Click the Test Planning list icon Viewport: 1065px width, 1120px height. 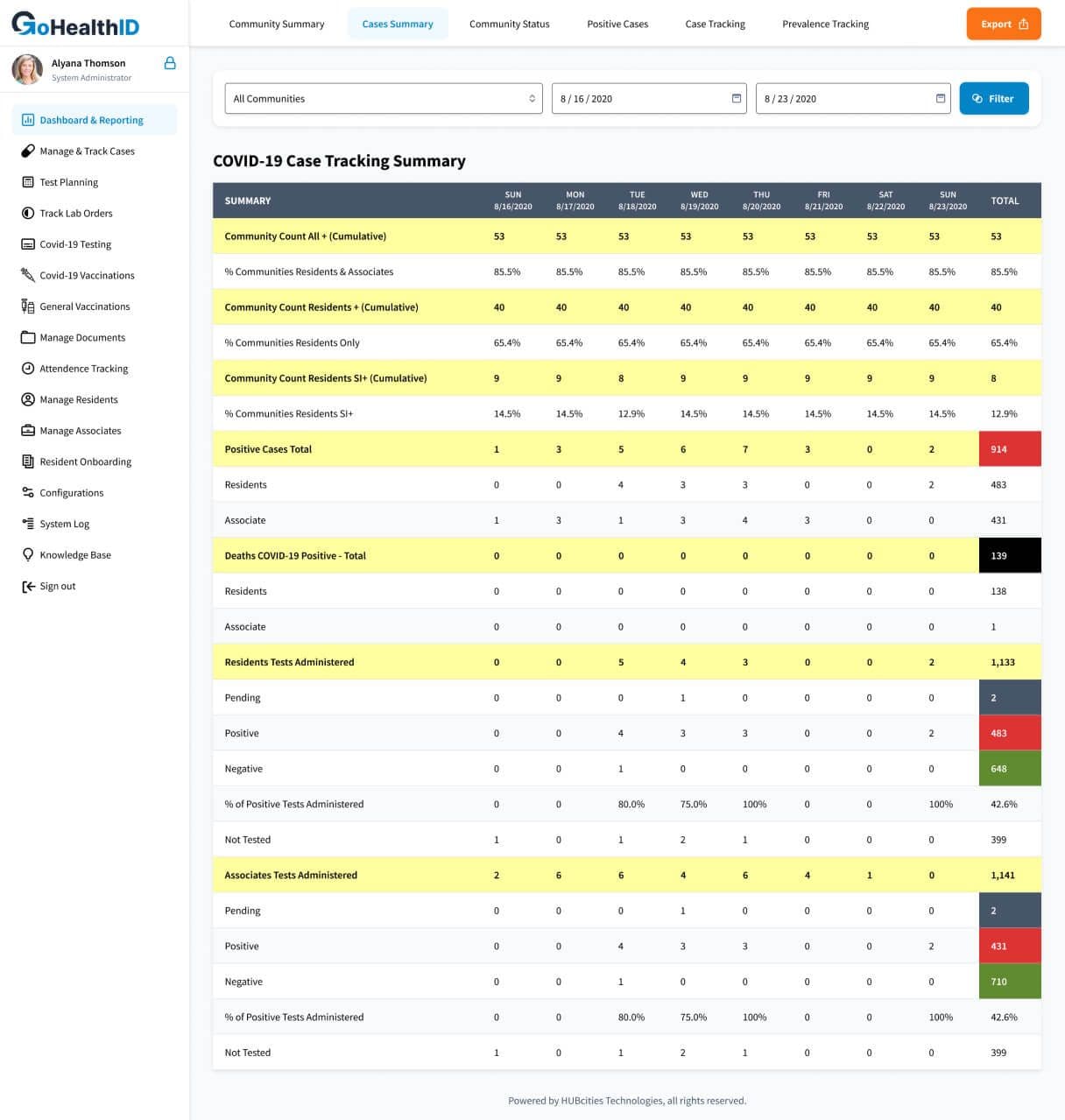point(28,182)
